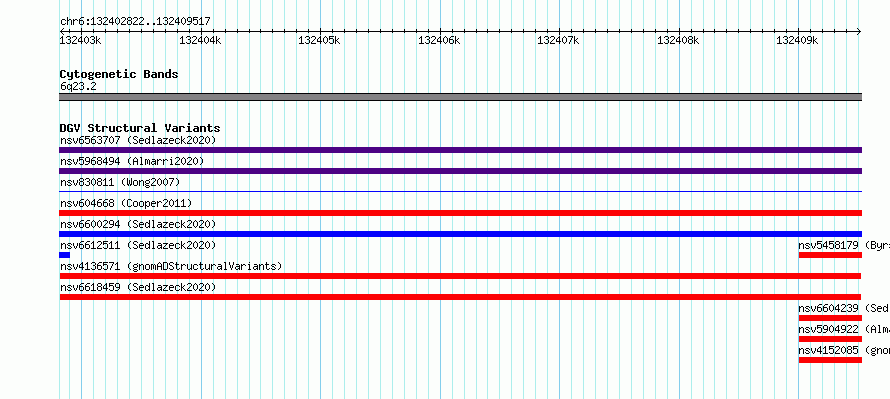Select the nsv6600294 blue variant bar
The height and width of the screenshot is (399, 890).
click(x=460, y=234)
